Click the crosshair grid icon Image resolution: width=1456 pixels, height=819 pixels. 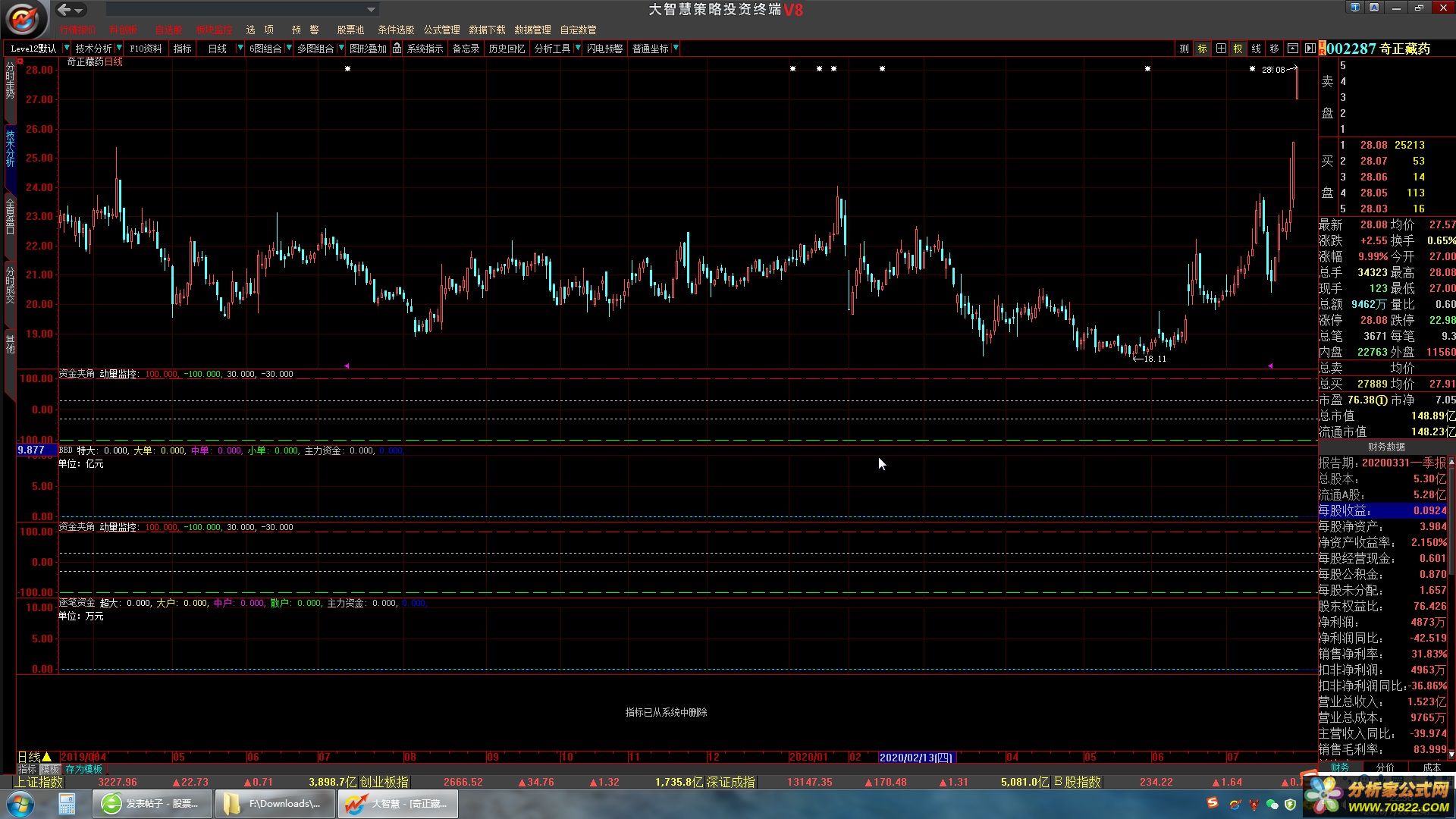[1220, 49]
